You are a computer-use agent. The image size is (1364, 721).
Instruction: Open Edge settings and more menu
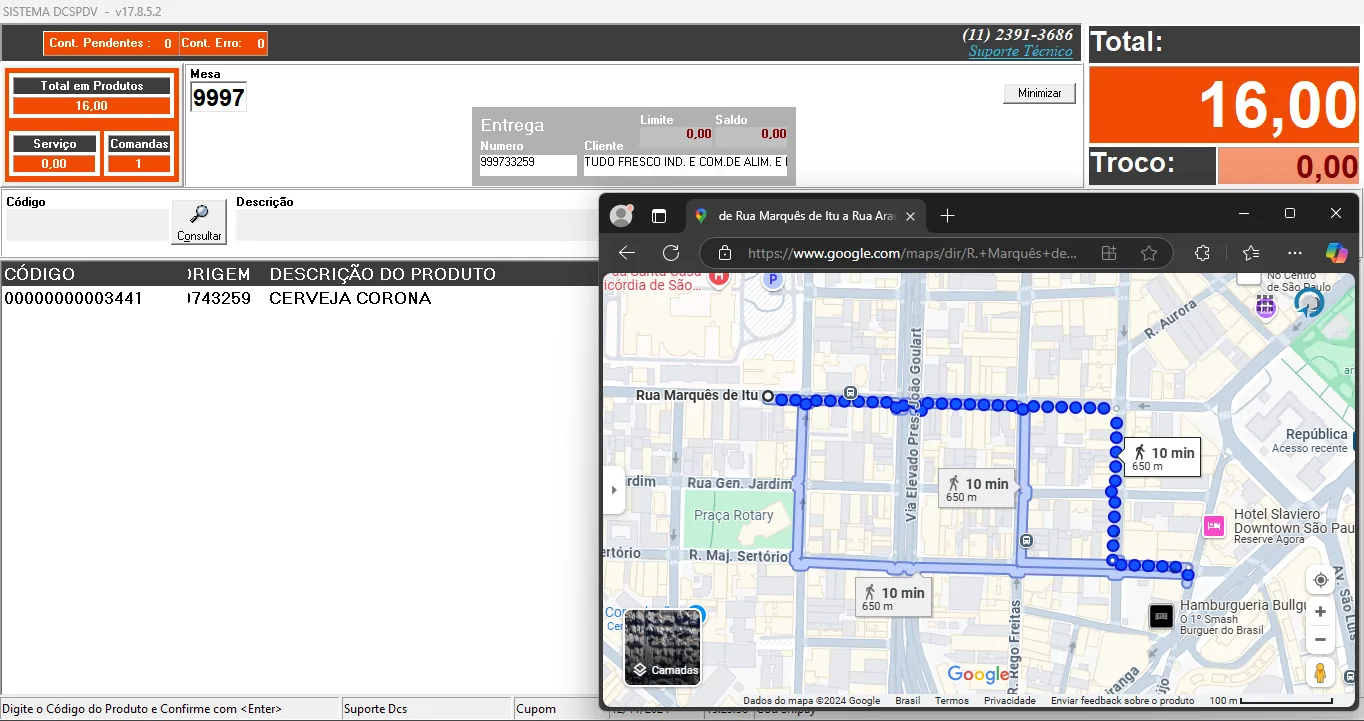1295,253
